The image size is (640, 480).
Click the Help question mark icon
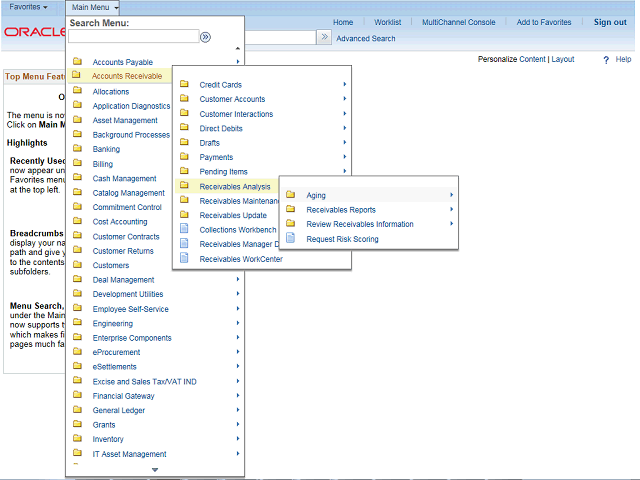[606, 60]
